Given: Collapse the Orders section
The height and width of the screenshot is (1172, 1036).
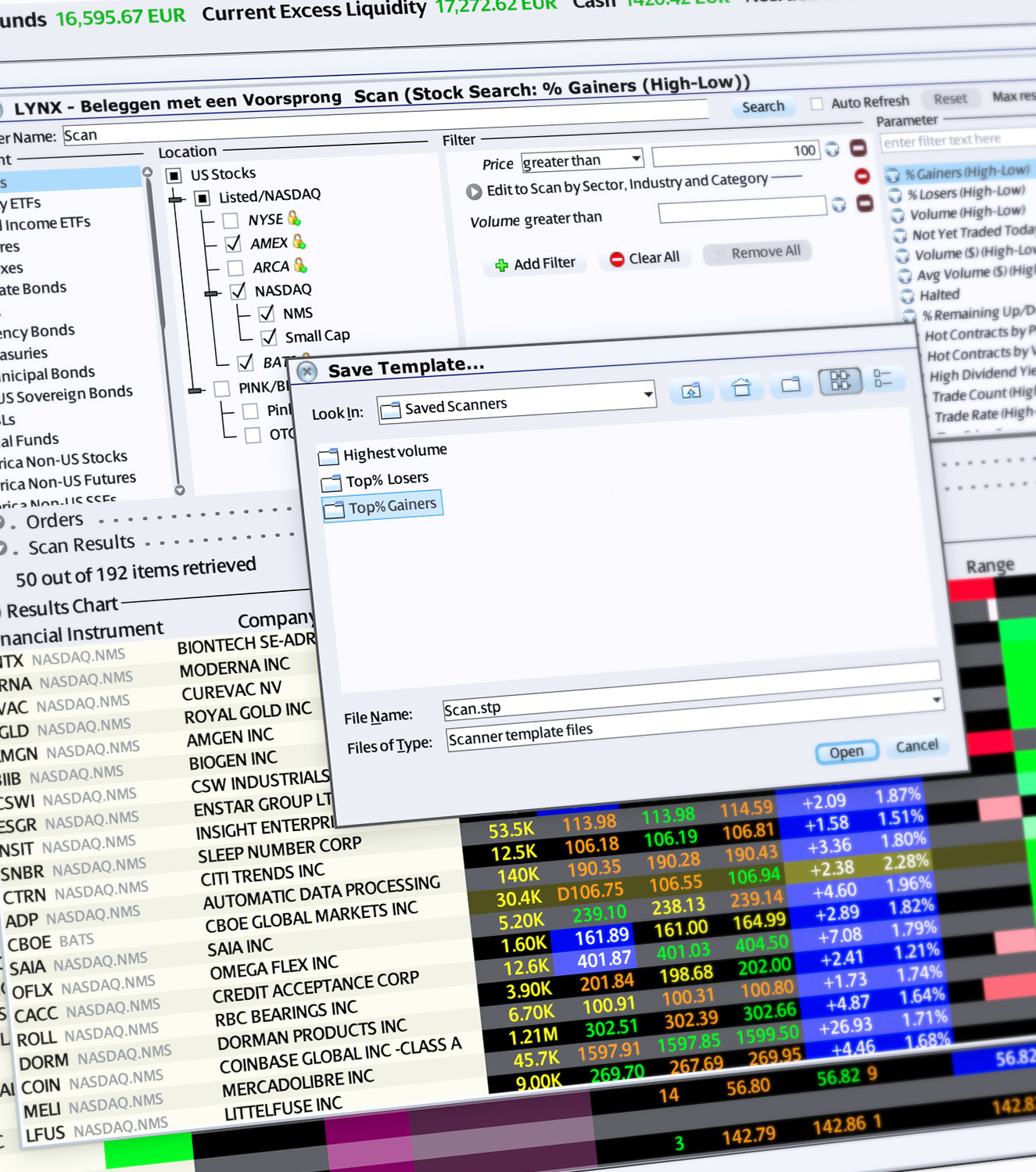Looking at the screenshot, I should click(2, 523).
